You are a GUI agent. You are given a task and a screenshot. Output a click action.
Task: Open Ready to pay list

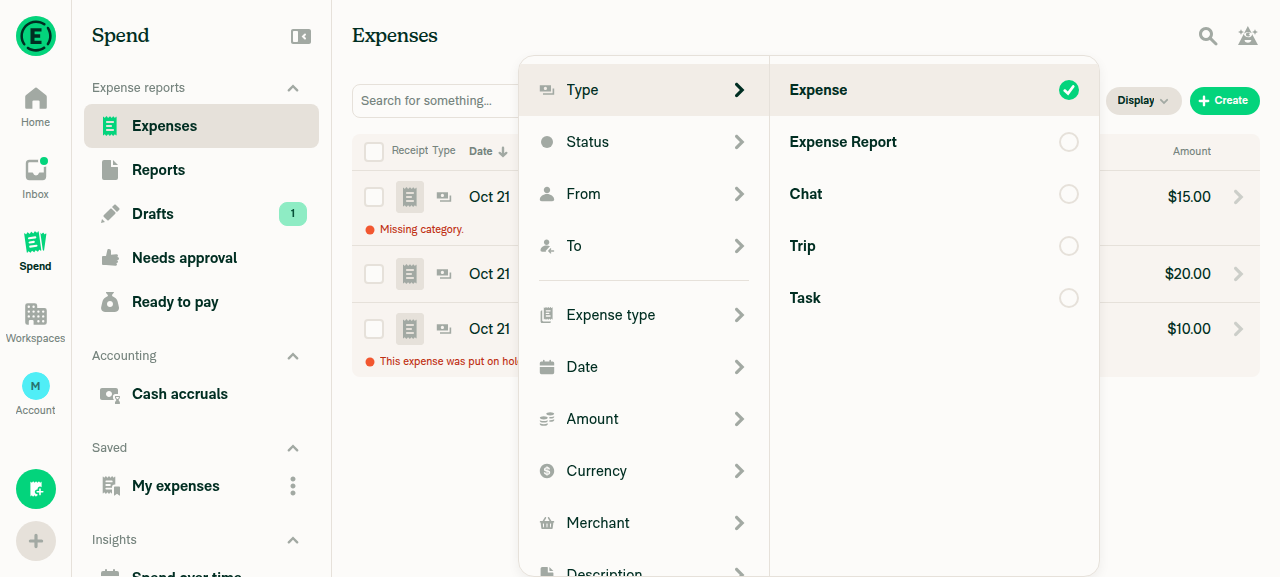pos(201,302)
